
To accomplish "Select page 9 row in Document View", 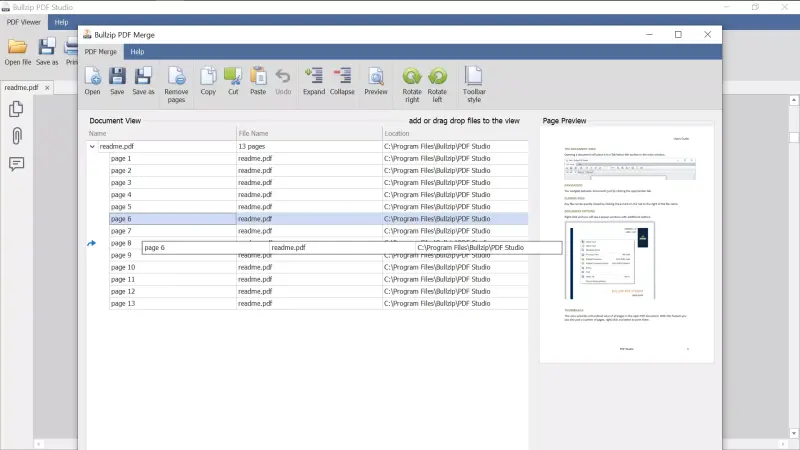I will 319,255.
